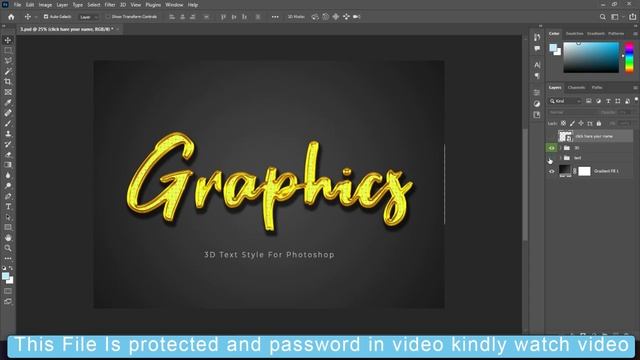
Task: Select the Move tool in the toolbox
Action: (8, 40)
